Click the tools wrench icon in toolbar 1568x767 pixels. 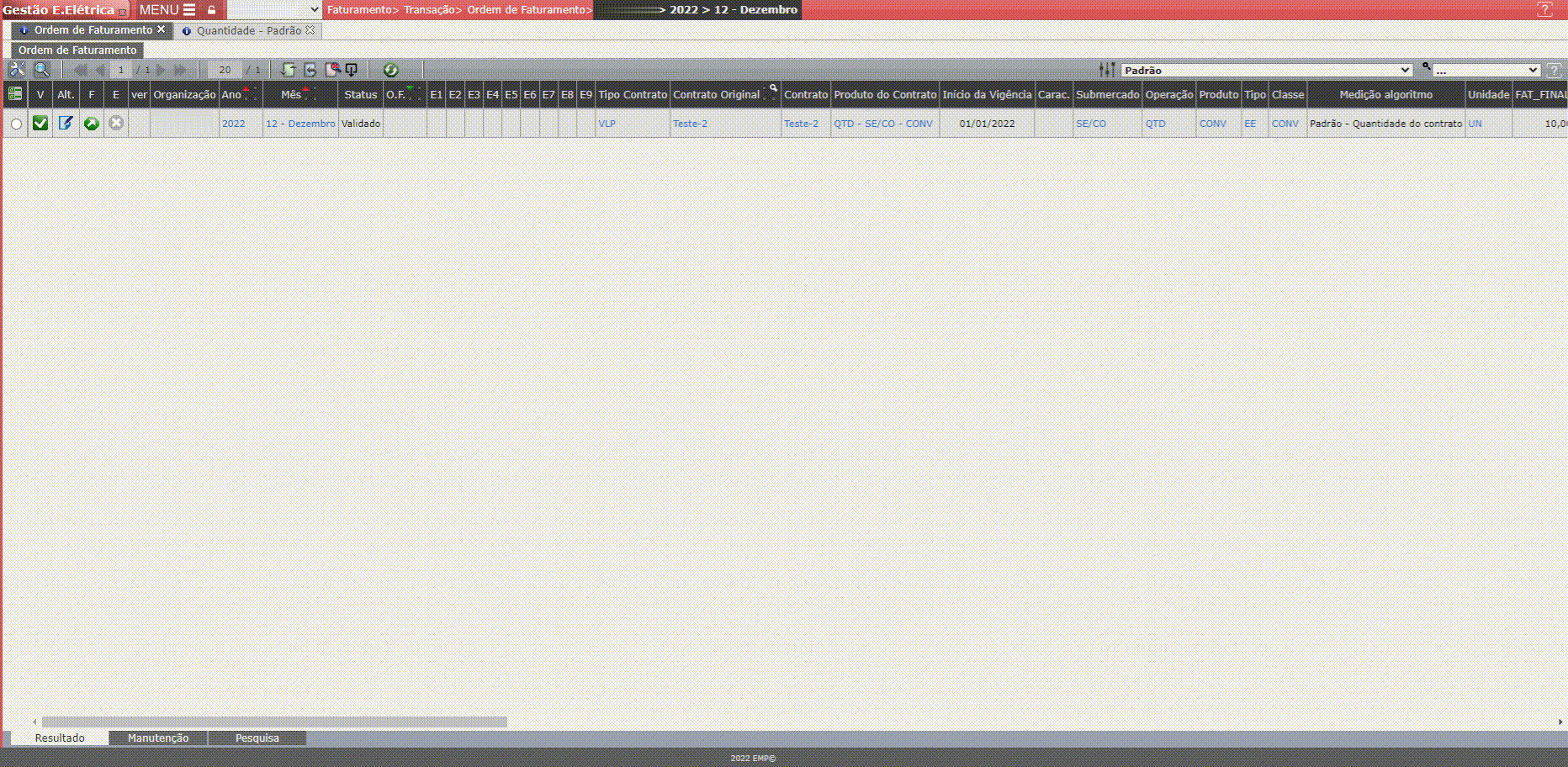pyautogui.click(x=17, y=70)
